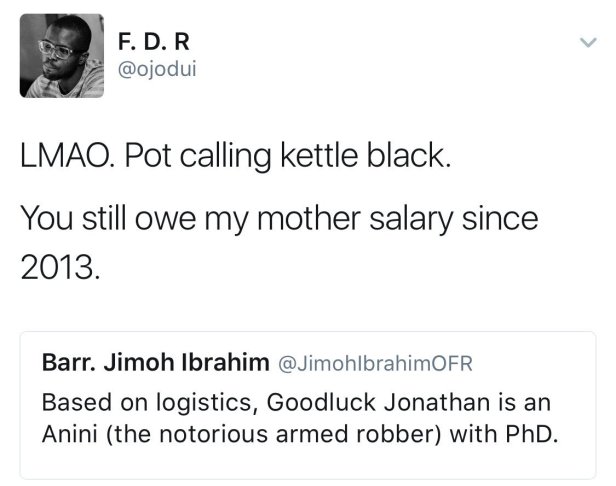The width and height of the screenshot is (616, 486).
Task: Open the quoted tweet card
Action: (308, 405)
